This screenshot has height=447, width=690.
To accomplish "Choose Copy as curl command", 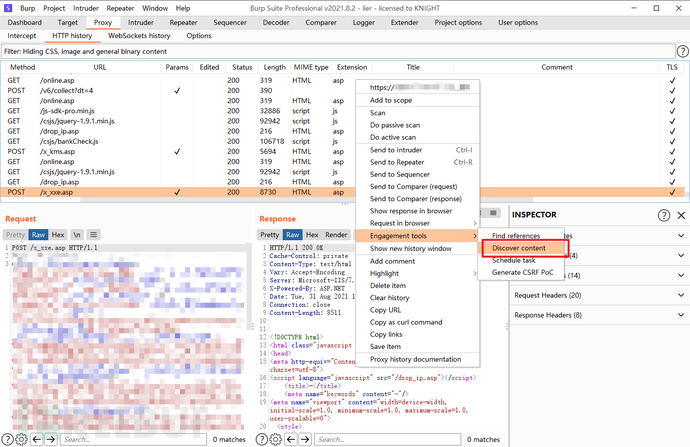I will pos(418,322).
